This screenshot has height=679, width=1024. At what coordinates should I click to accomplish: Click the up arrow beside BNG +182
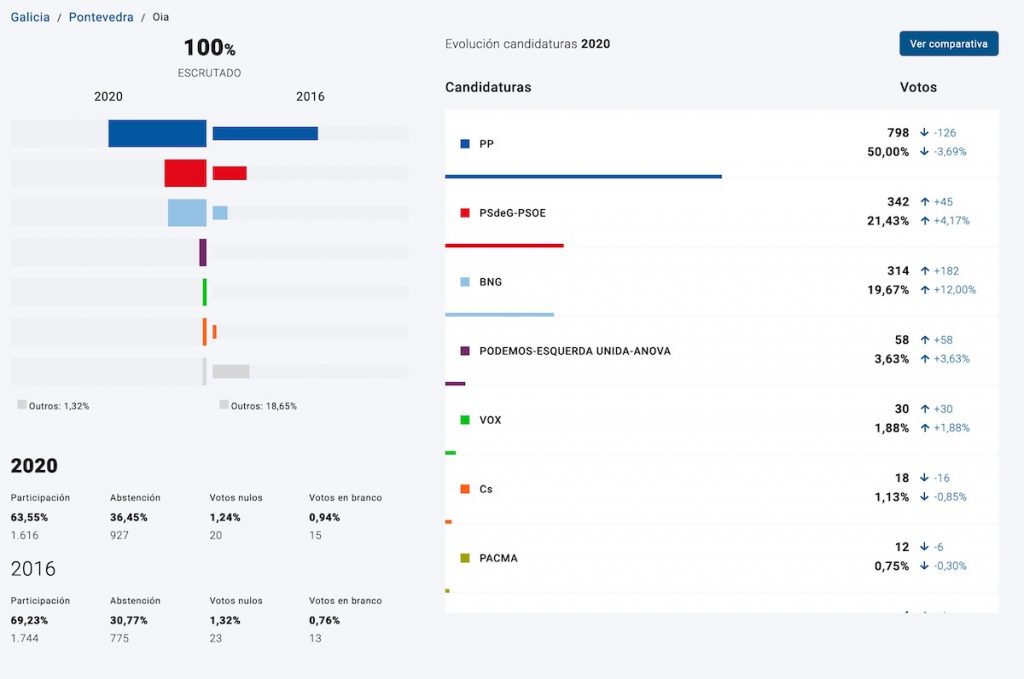pos(924,271)
